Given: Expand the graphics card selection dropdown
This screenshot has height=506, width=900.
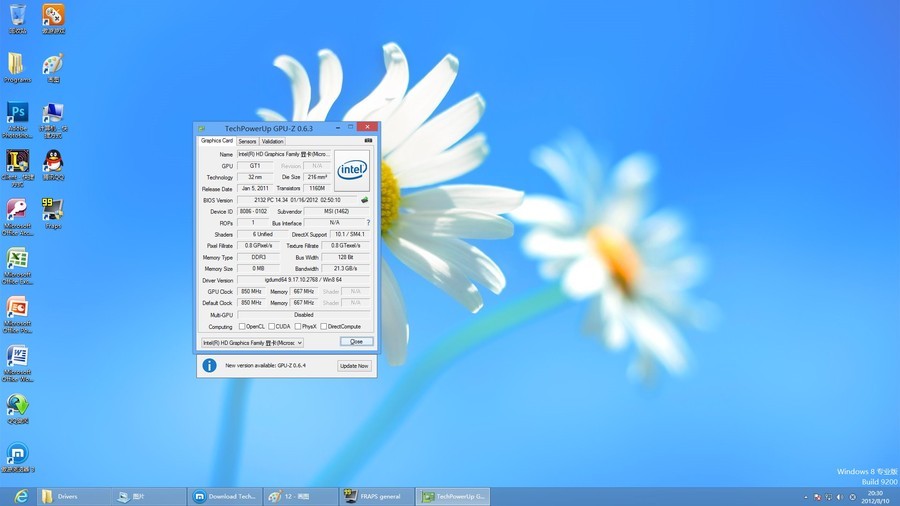Looking at the screenshot, I should pyautogui.click(x=252, y=342).
